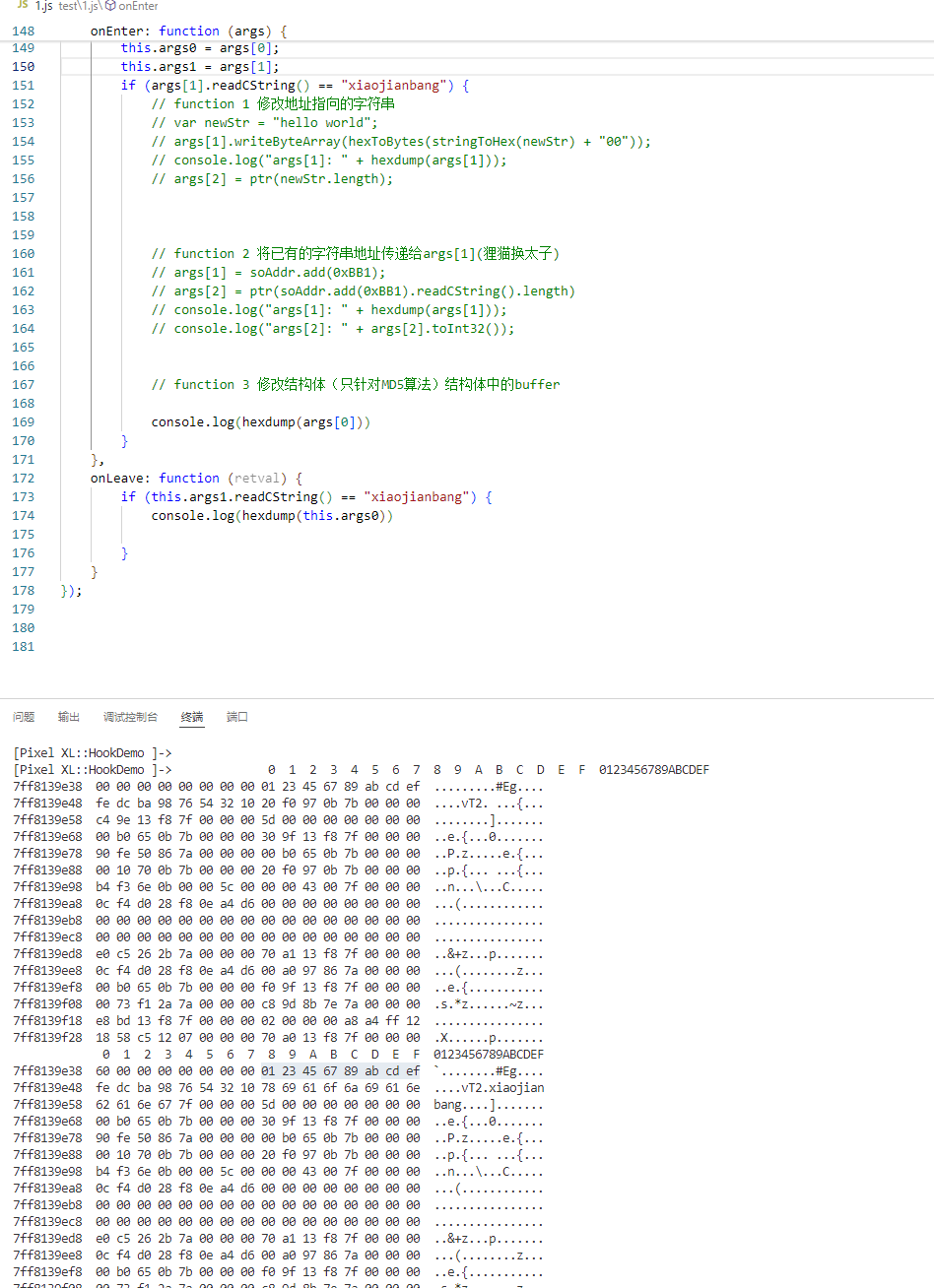Switch to the 输出 panel tab
934x1288 pixels.
tap(69, 717)
